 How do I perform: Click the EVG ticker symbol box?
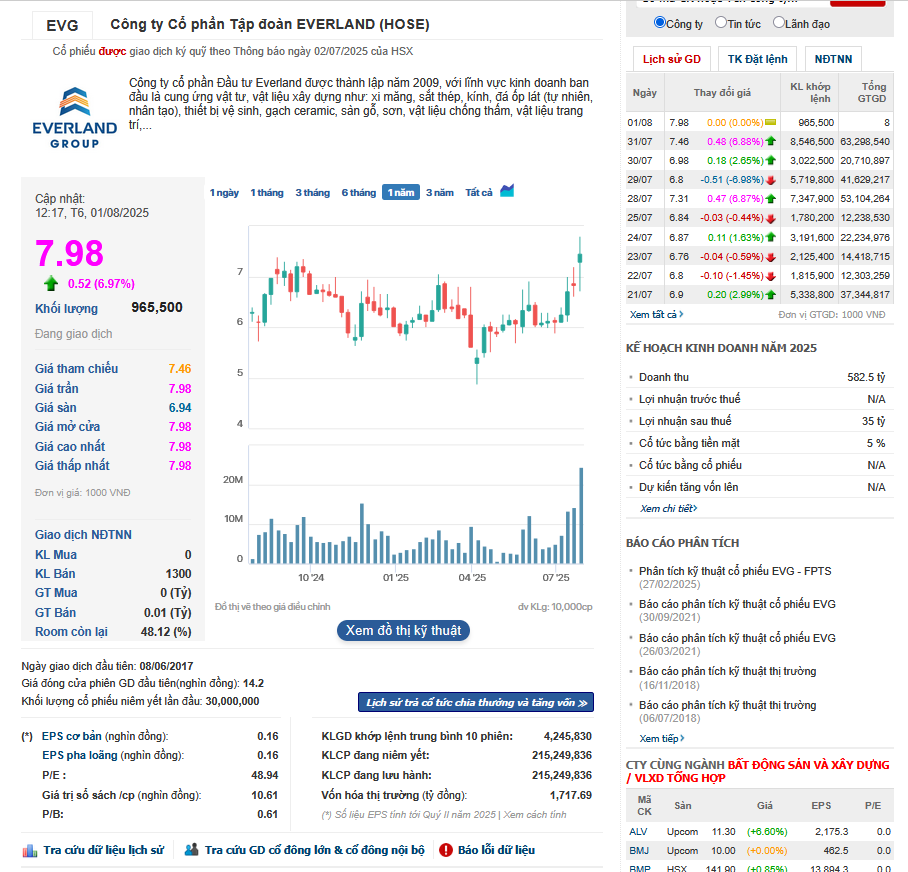(62, 25)
